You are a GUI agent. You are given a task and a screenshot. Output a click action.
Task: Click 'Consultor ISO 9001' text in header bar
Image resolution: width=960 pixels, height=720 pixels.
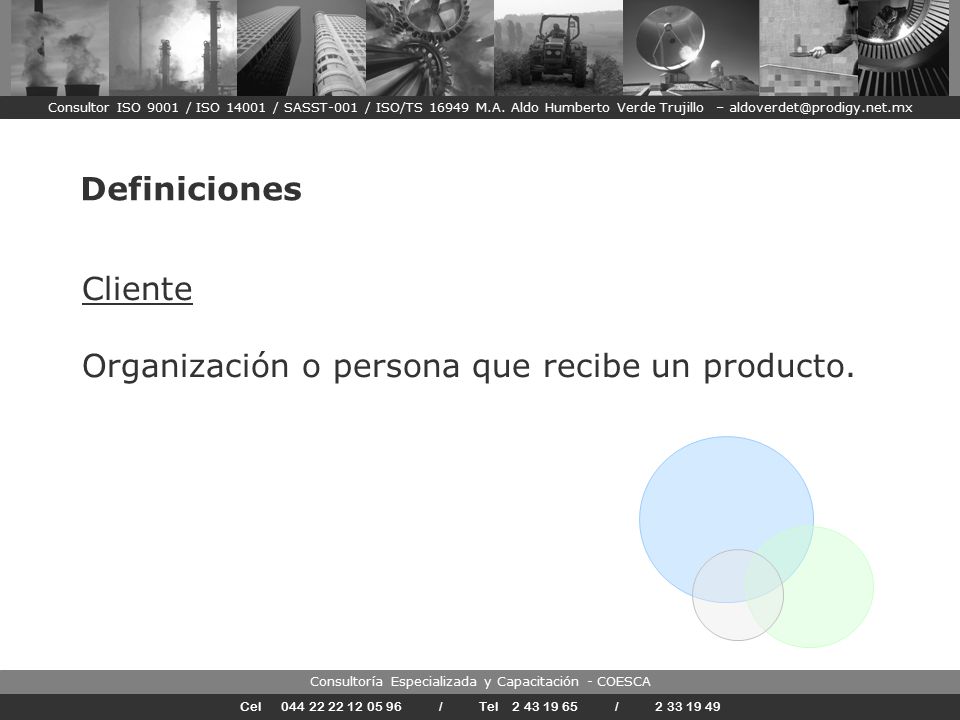(113, 108)
